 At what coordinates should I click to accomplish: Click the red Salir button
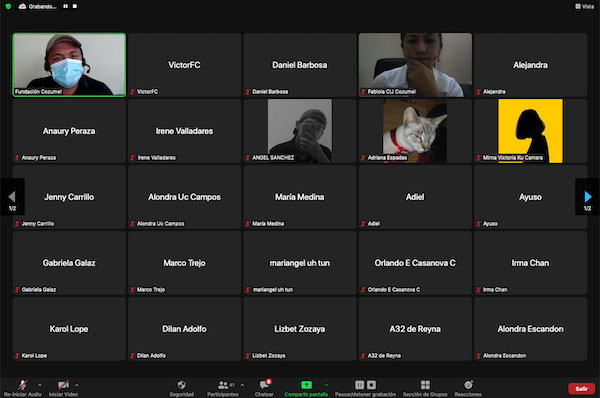(582, 388)
